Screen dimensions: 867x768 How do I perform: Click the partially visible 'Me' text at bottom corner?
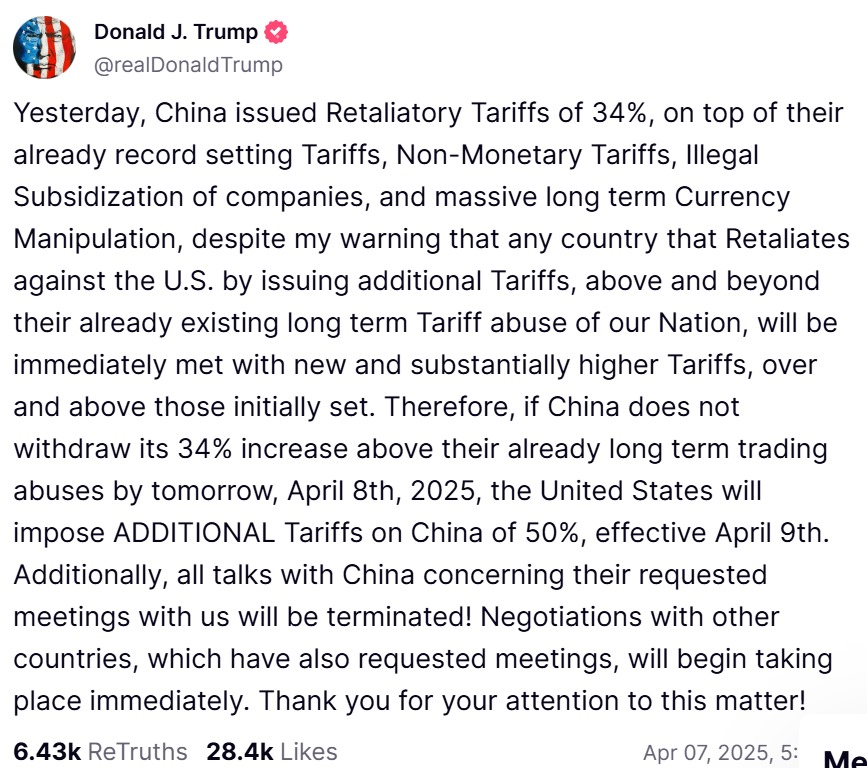(x=845, y=759)
